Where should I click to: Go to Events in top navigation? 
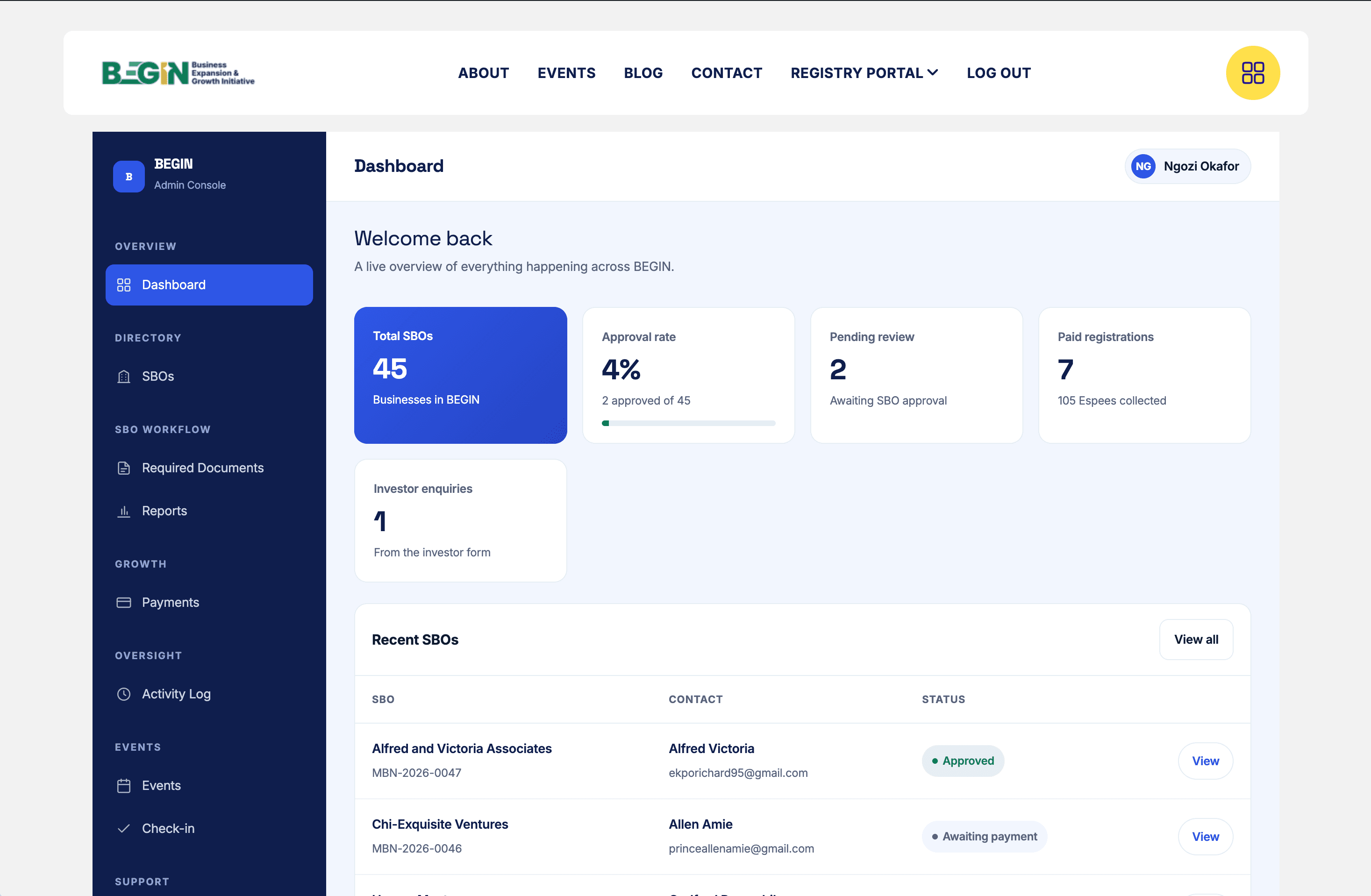click(566, 73)
